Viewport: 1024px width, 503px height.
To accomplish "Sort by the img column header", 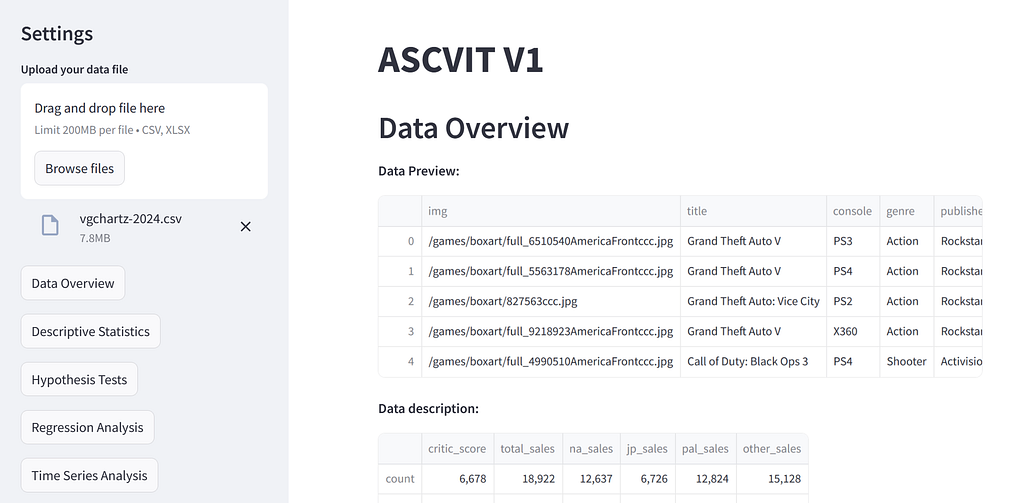I will tap(551, 211).
